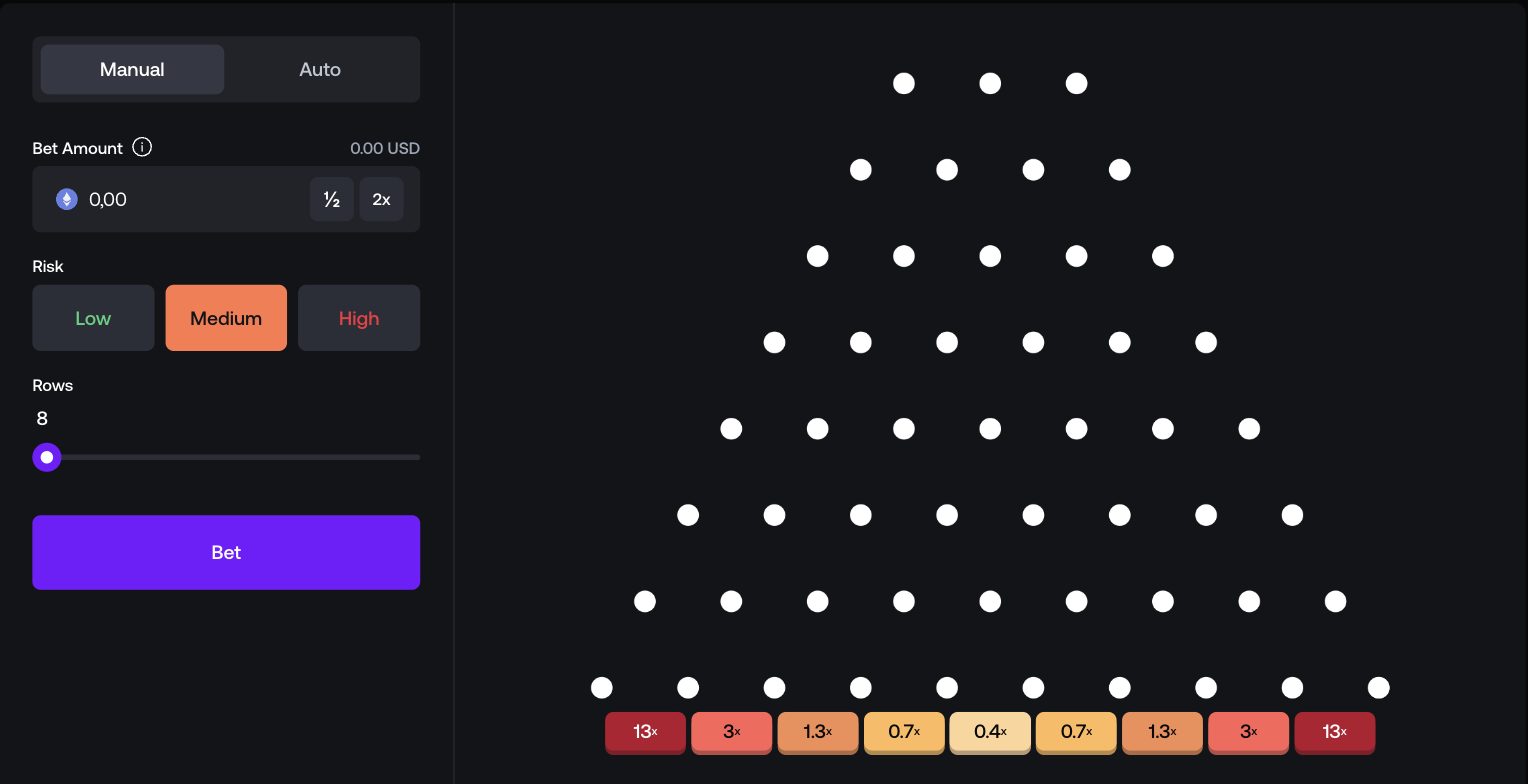
Task: Click the Rows slider handle
Action: coord(47,457)
